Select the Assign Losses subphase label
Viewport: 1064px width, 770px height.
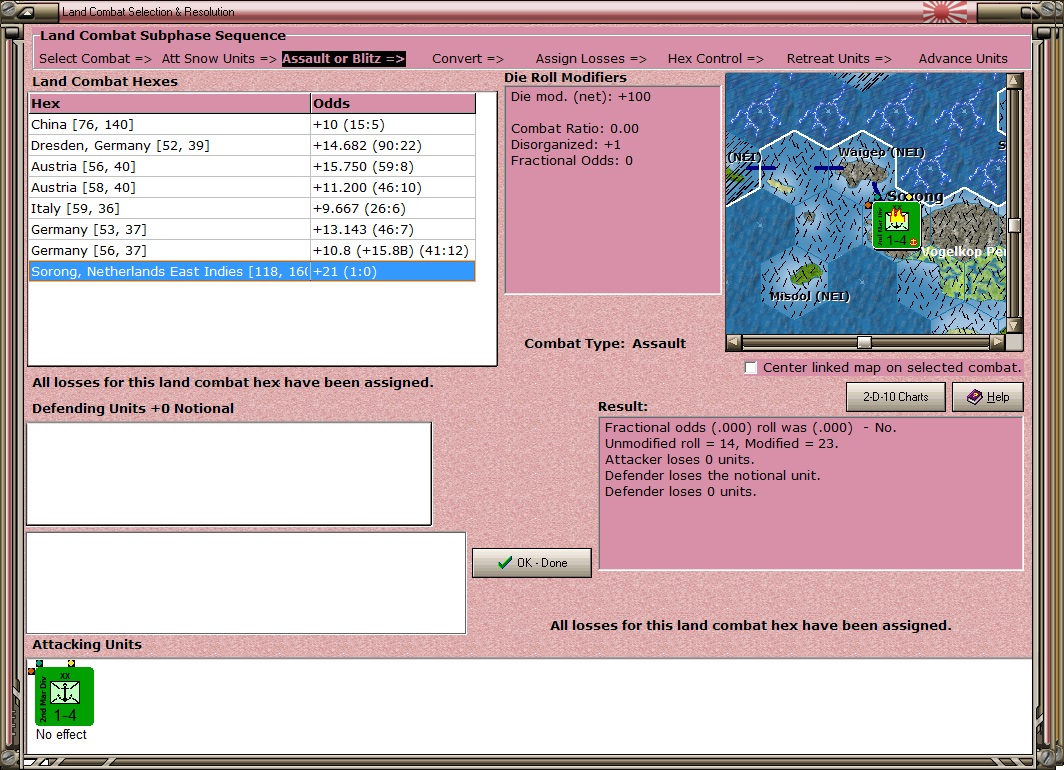591,59
